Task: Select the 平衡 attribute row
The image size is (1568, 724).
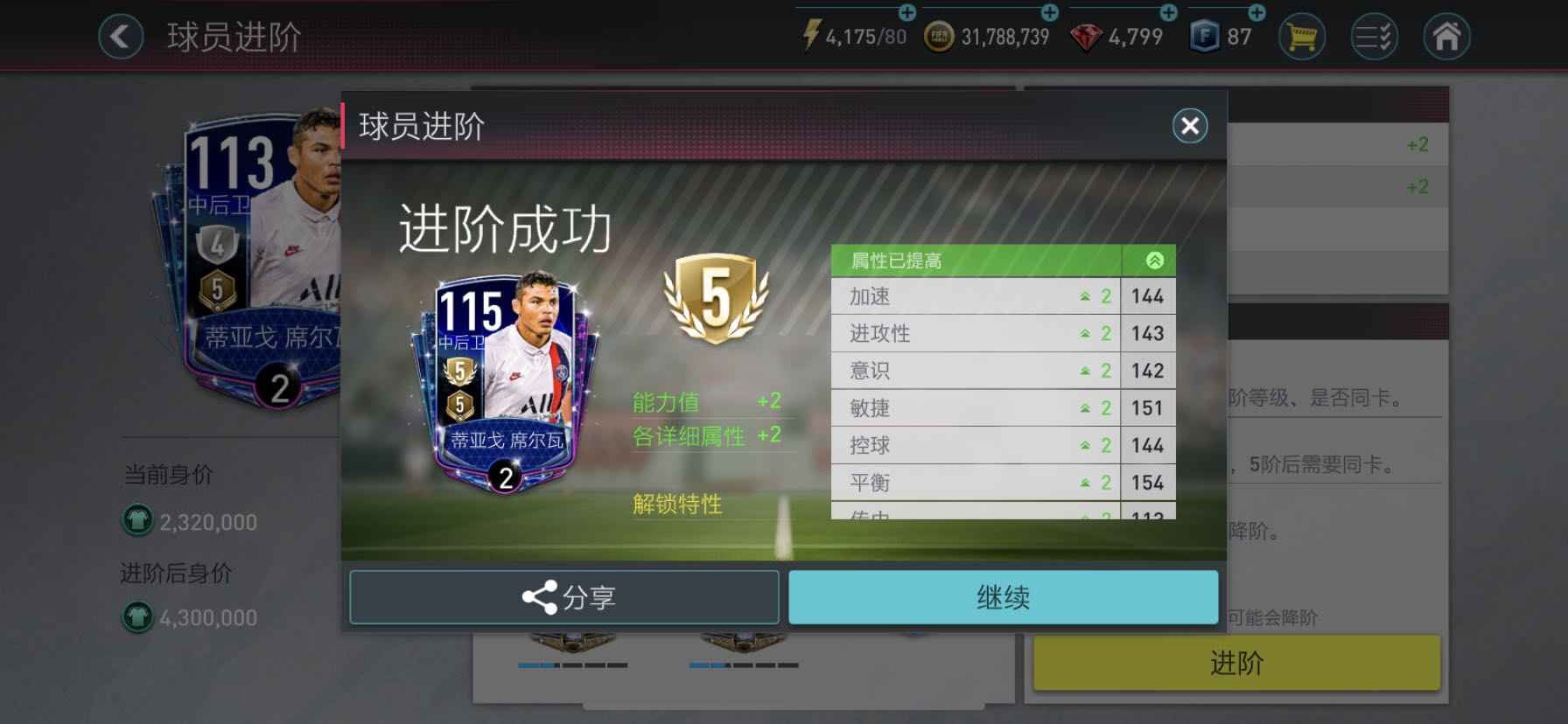Action: point(1003,483)
